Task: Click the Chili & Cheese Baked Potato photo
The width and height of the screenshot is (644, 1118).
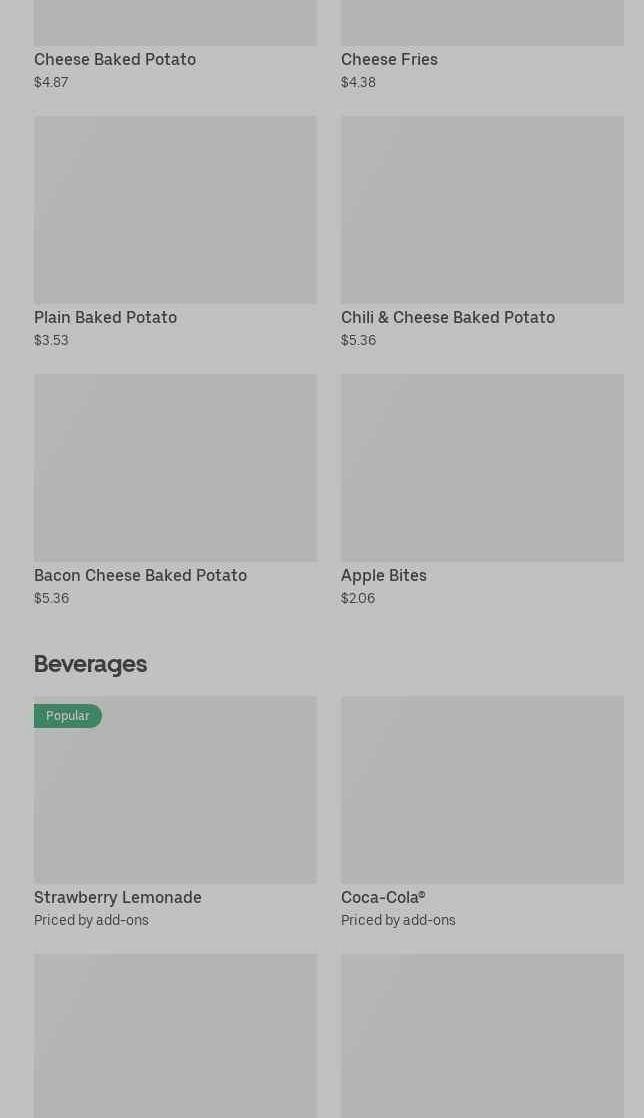Action: [x=482, y=209]
